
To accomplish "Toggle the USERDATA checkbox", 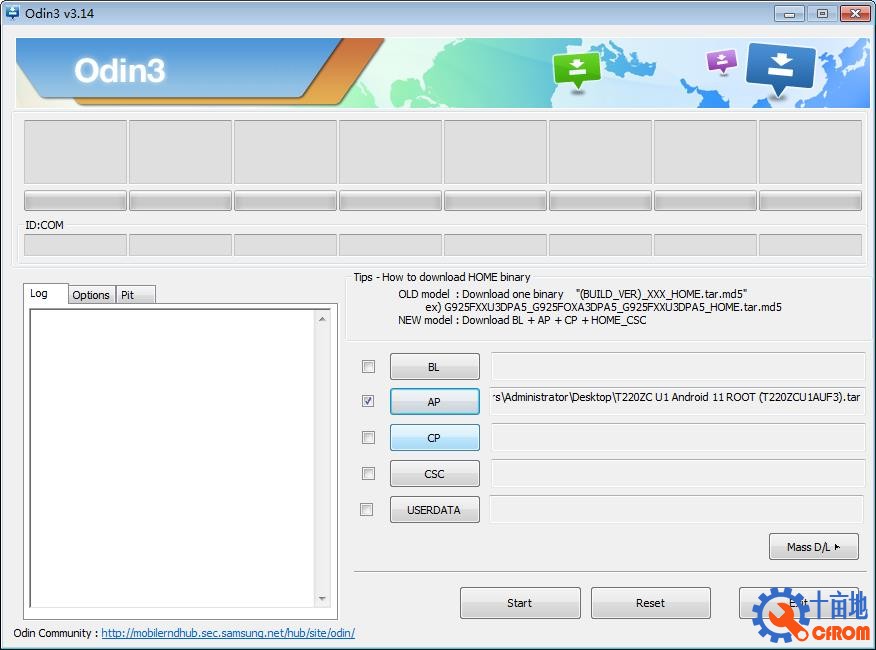I will point(367,510).
